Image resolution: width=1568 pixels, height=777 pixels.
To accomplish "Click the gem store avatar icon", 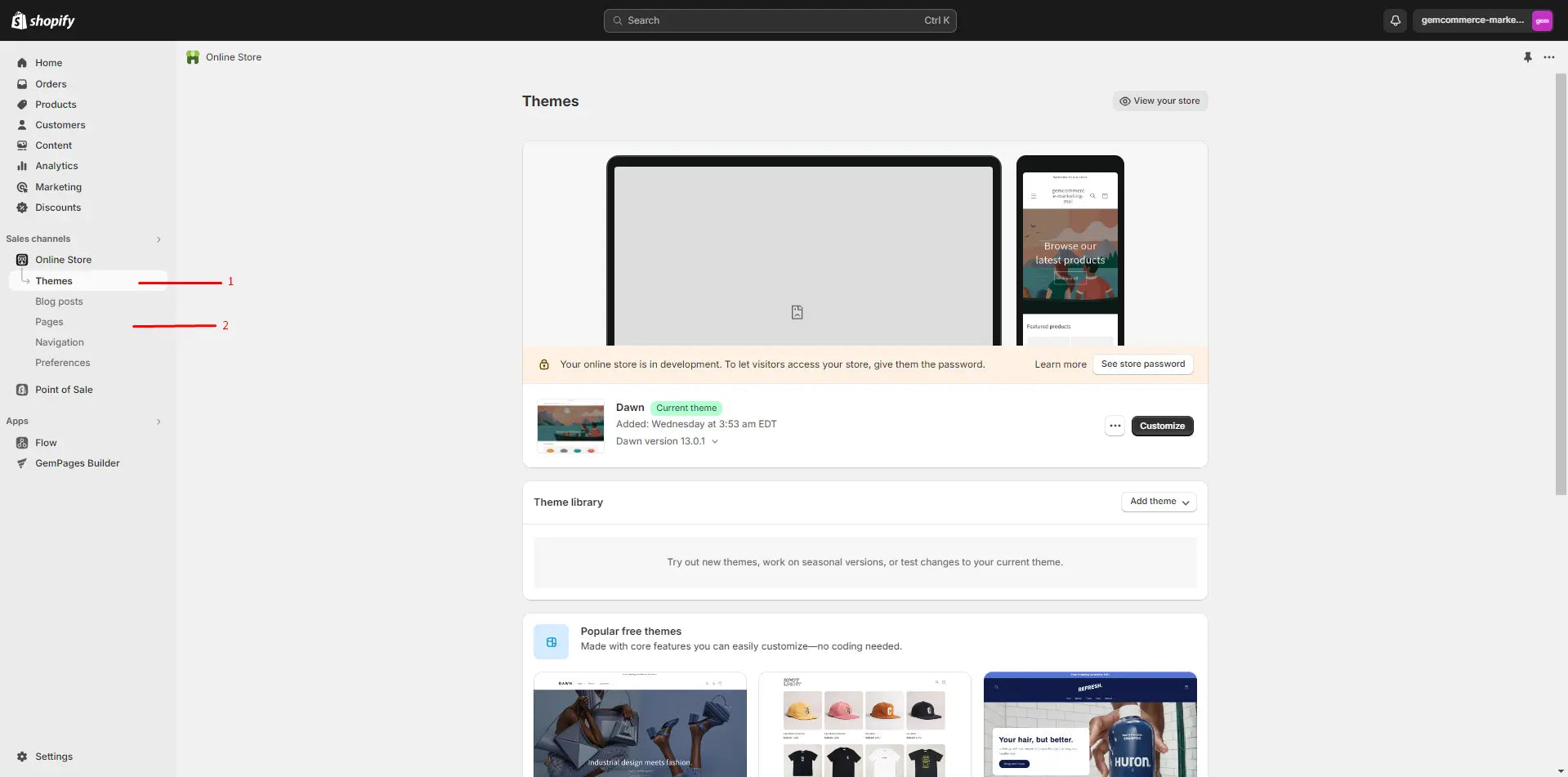I will pos(1542,20).
